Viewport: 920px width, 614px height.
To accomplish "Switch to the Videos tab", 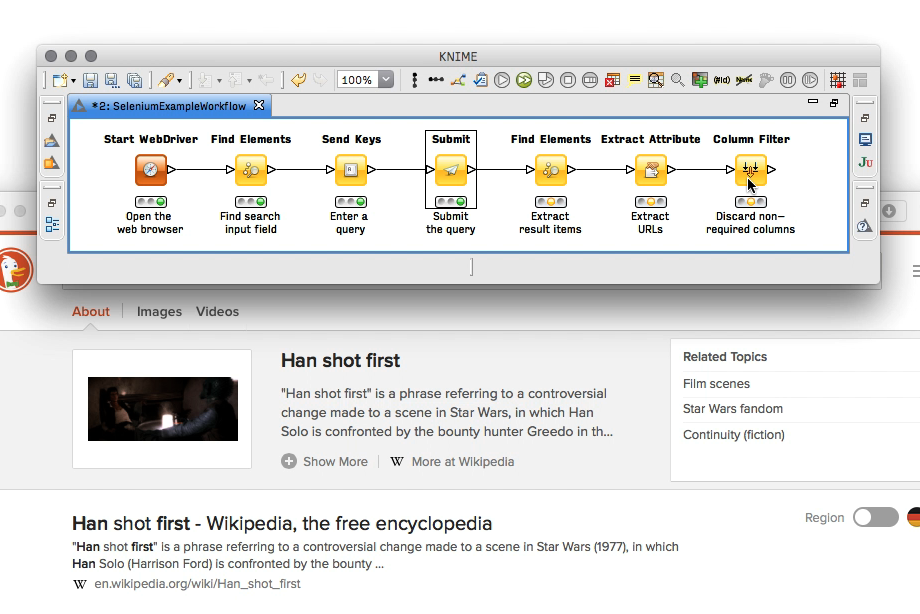I will click(217, 311).
